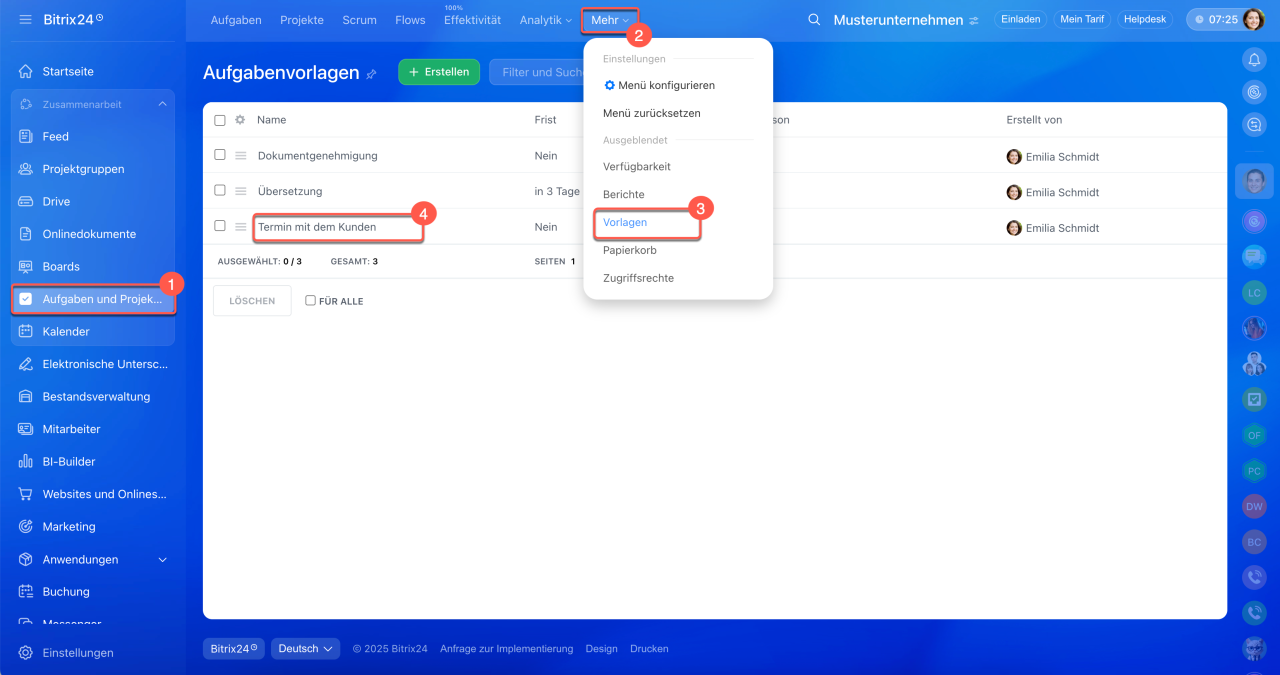Tick the checkbox for Termin mit dem Kunden

(220, 226)
